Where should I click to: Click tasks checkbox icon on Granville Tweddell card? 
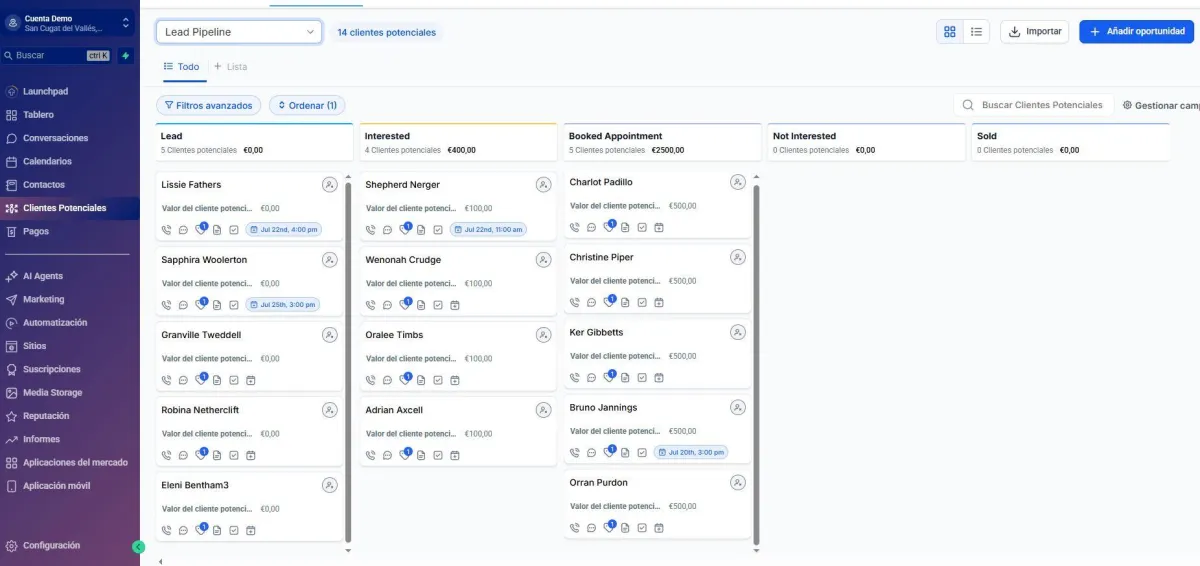(234, 380)
